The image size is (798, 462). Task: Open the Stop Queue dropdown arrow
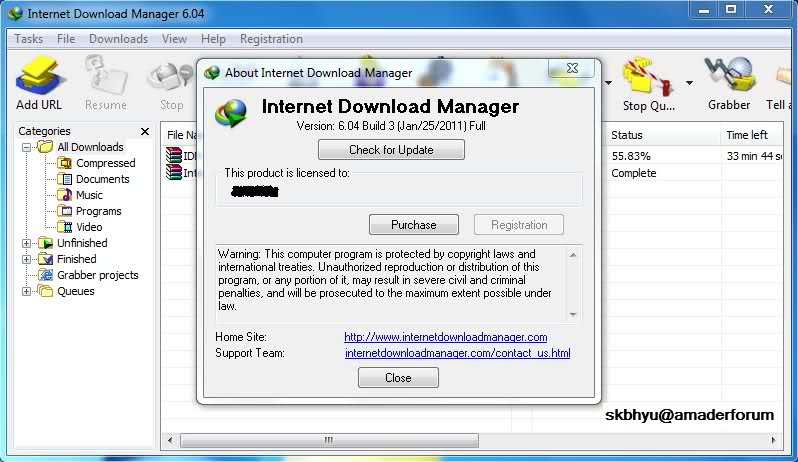click(689, 82)
